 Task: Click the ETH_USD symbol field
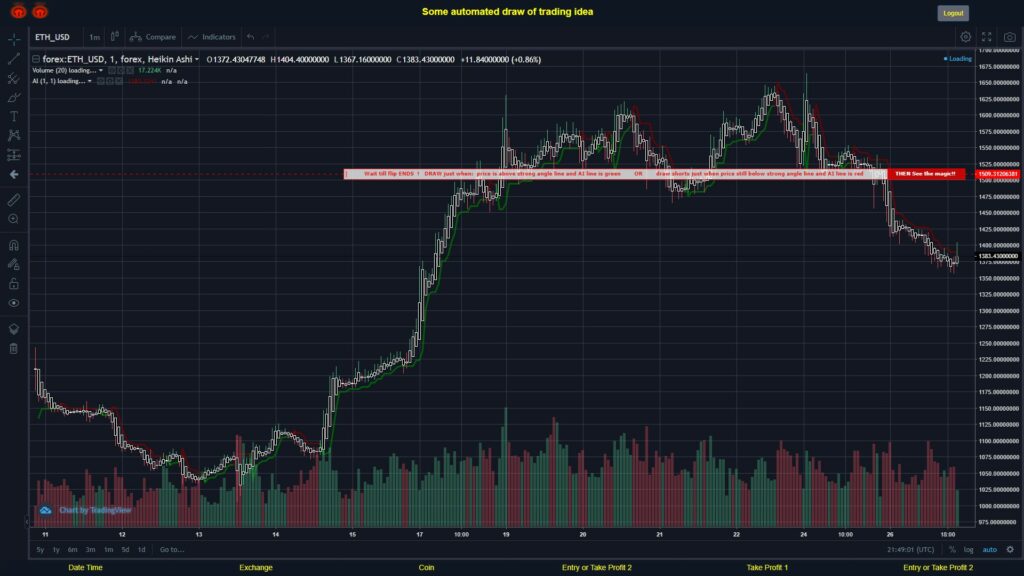(52, 37)
